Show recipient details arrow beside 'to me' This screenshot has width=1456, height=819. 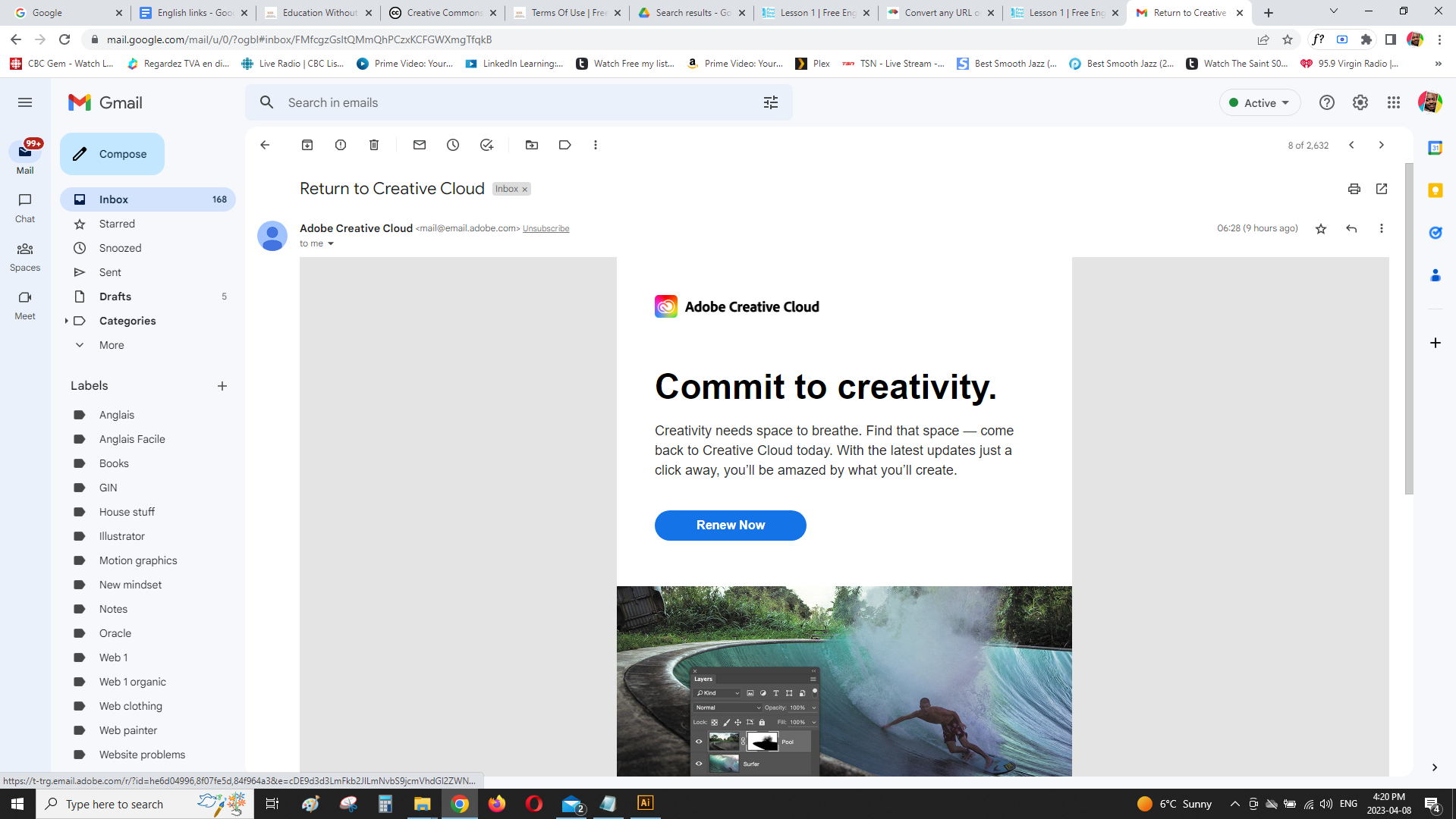331,244
